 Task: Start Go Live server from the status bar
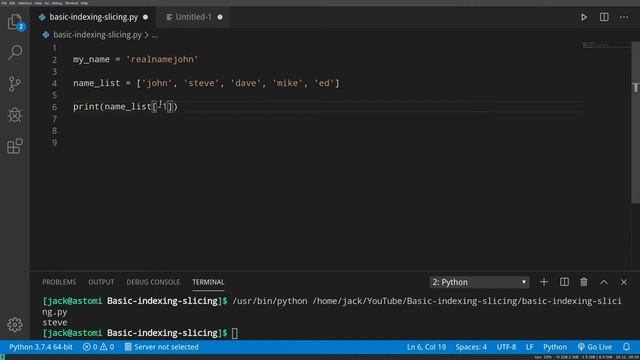595,347
